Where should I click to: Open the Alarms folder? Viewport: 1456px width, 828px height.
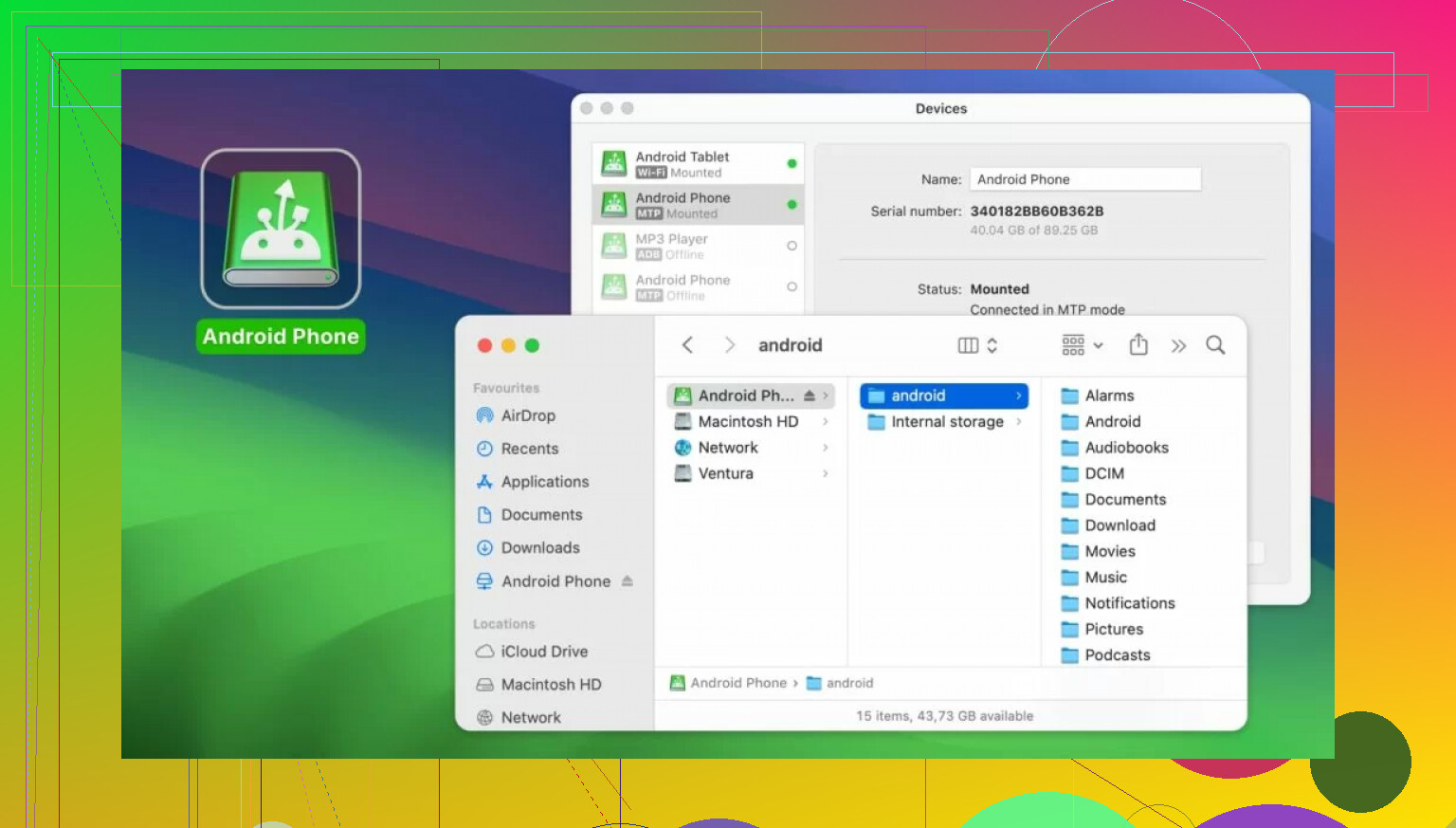pyautogui.click(x=1098, y=396)
